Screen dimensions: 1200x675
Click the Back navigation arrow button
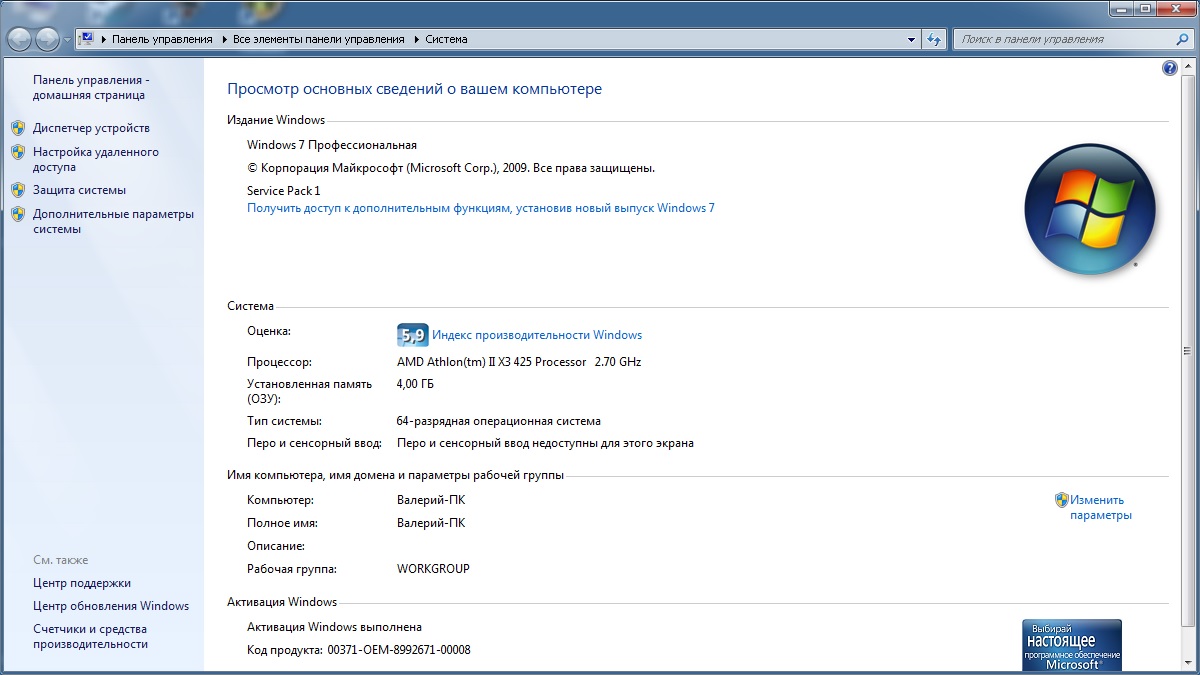click(20, 39)
